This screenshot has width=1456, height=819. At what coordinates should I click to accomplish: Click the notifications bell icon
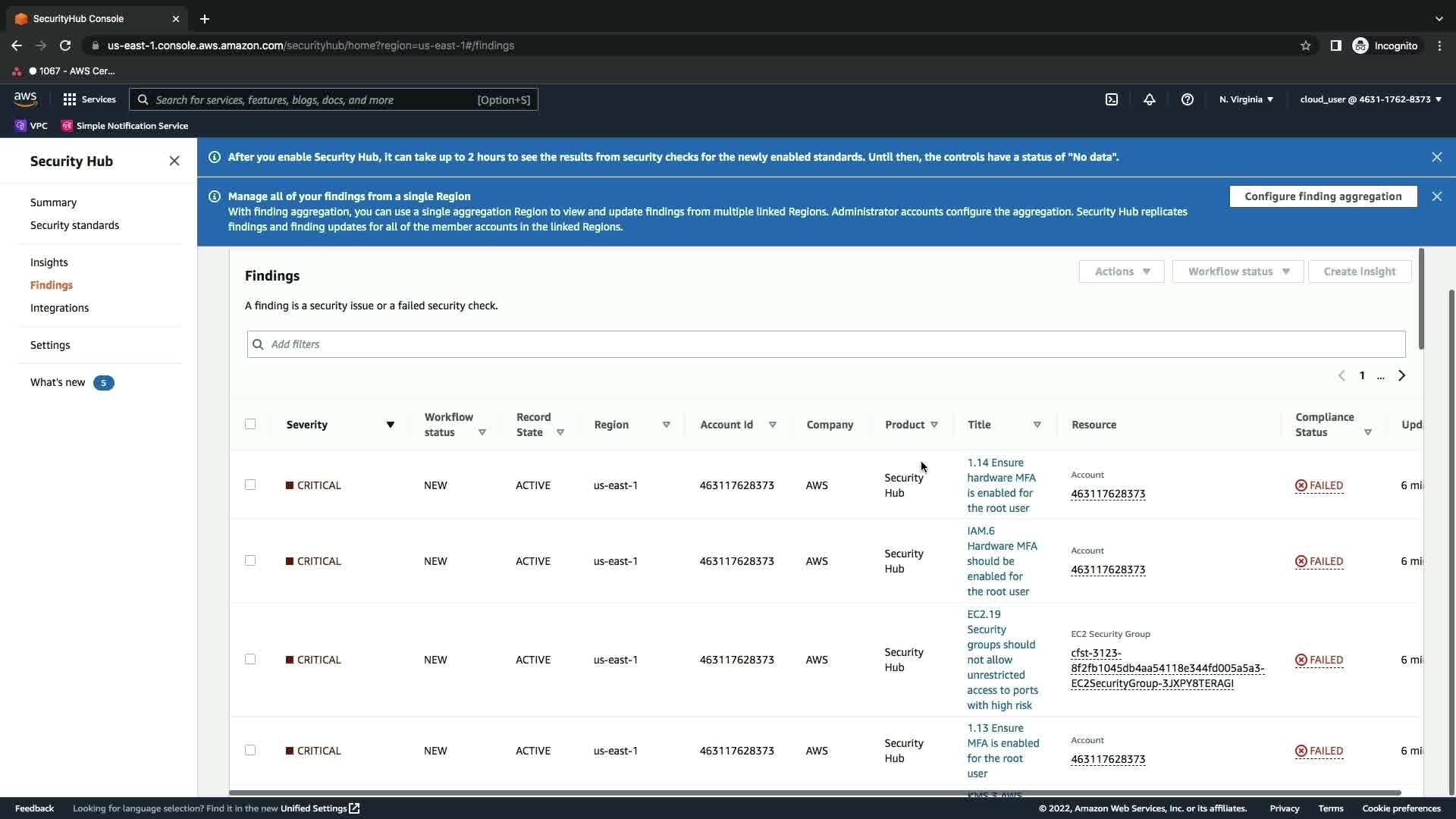pyautogui.click(x=1150, y=99)
